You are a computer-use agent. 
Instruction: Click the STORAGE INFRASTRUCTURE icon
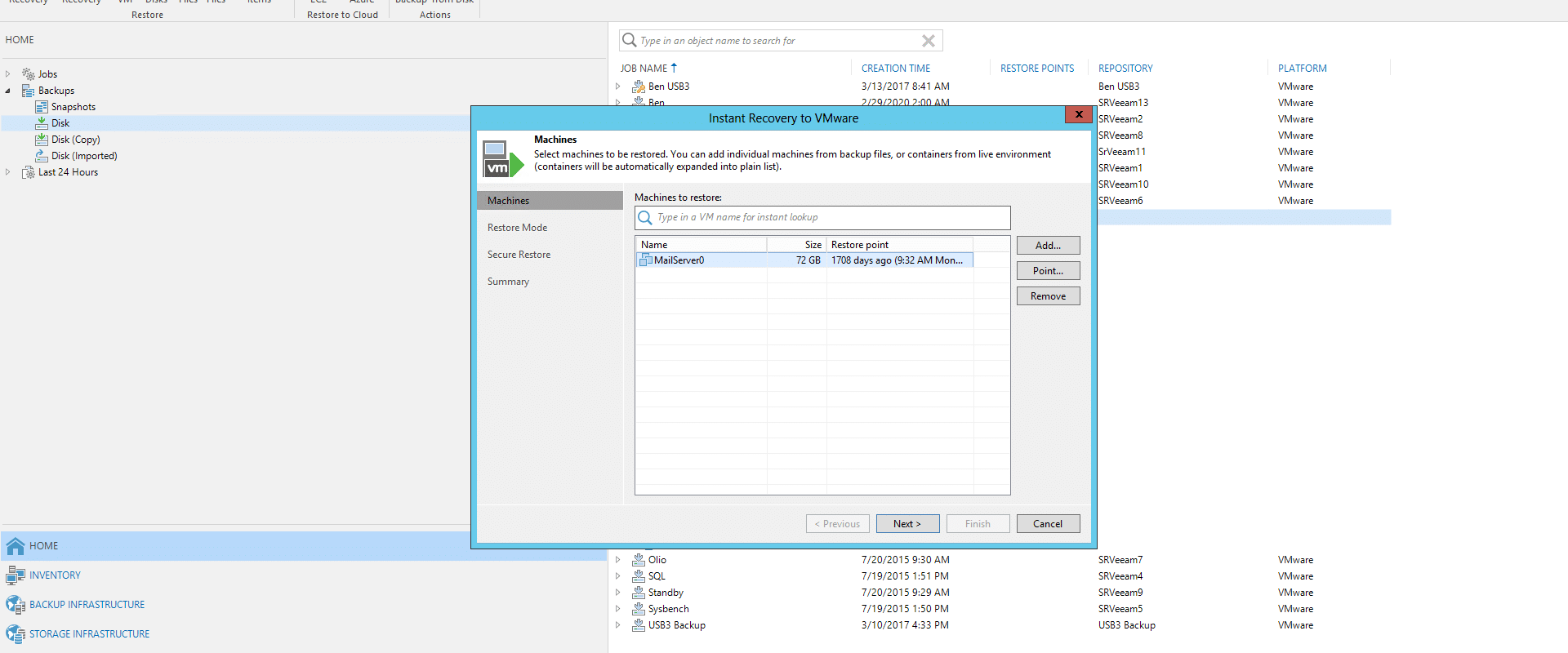pyautogui.click(x=16, y=634)
